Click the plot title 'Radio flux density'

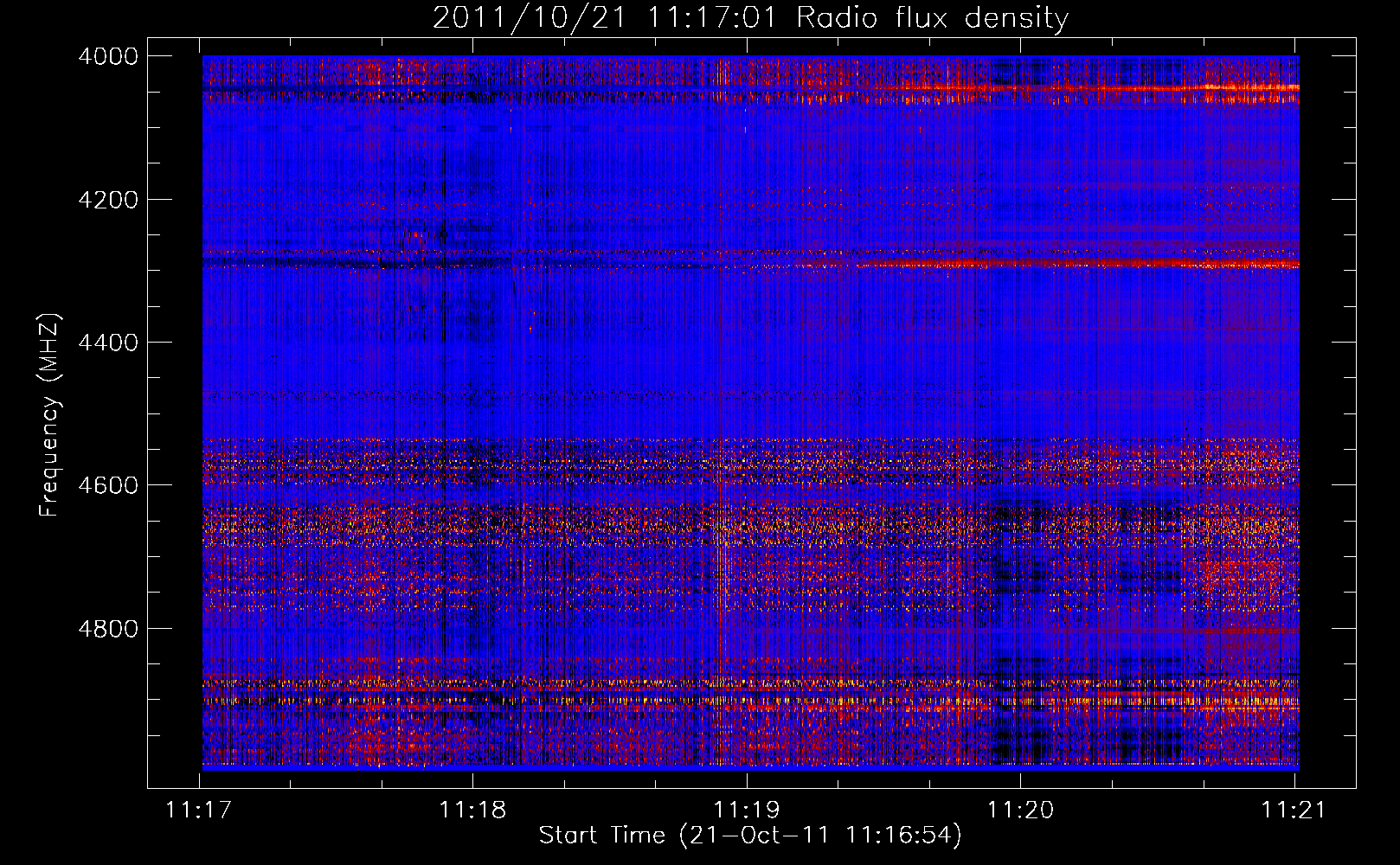pos(932,18)
